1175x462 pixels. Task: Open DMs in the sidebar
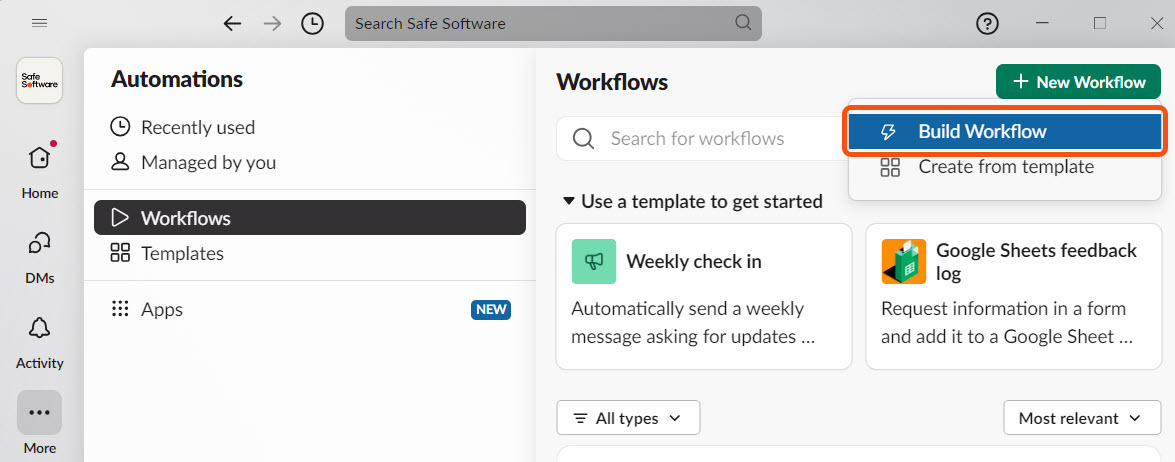tap(40, 258)
